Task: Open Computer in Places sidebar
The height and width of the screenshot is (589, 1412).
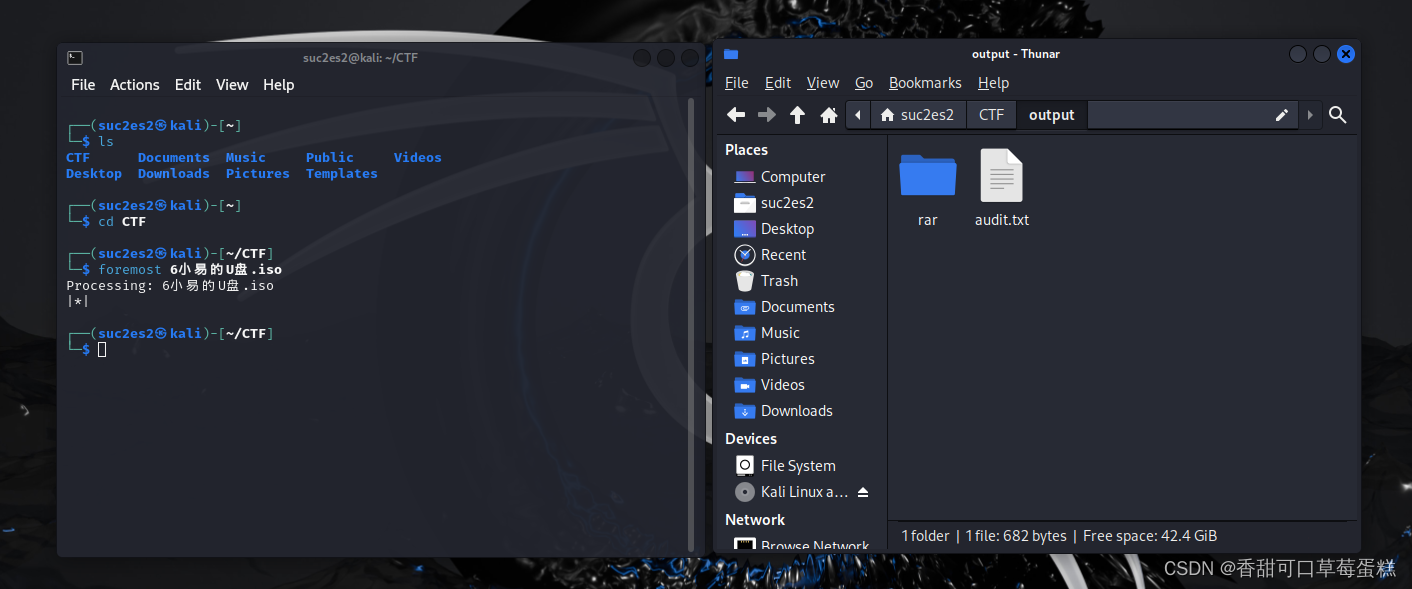Action: [x=792, y=177]
